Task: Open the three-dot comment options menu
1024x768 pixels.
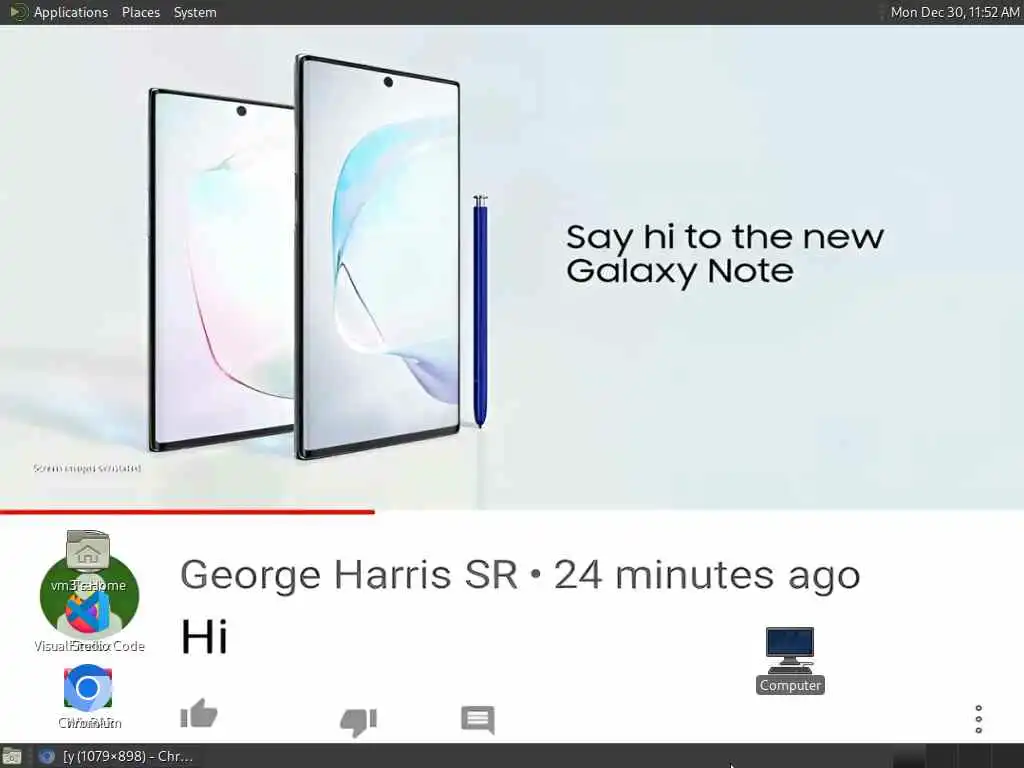Action: tap(978, 719)
